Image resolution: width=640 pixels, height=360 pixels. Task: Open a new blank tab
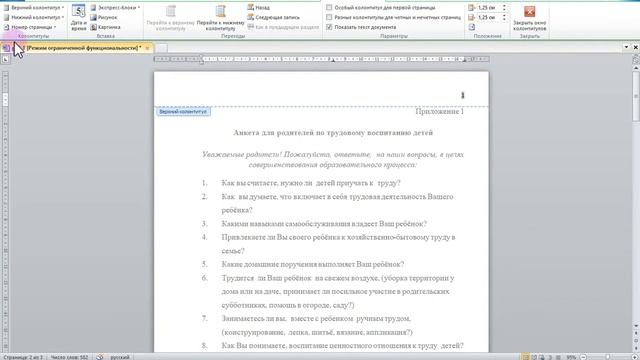(161, 48)
